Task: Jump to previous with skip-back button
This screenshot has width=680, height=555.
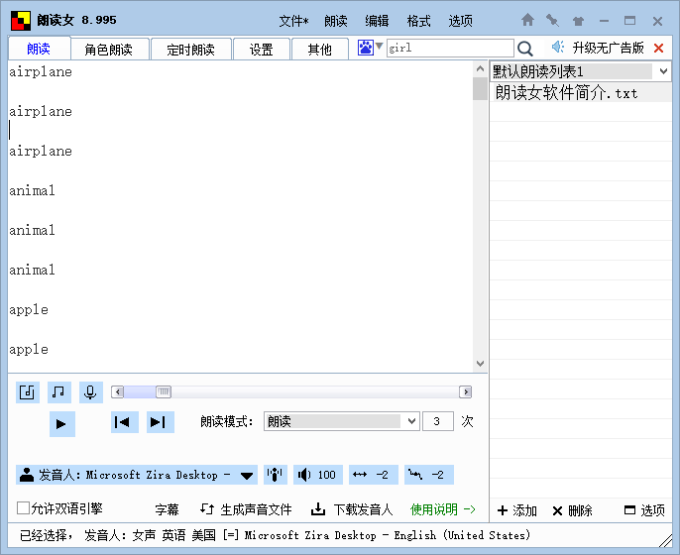Action: point(124,422)
